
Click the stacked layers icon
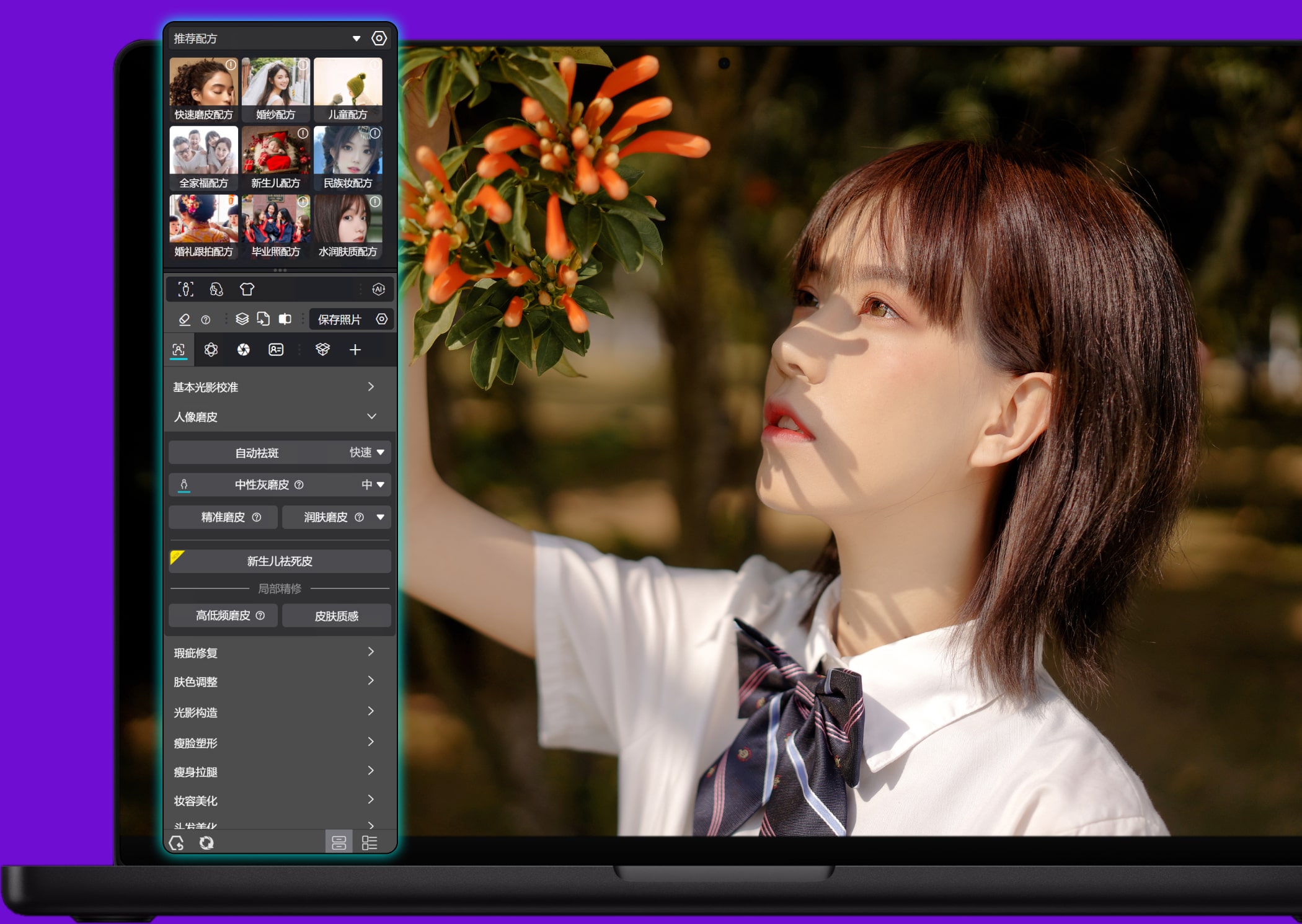242,319
